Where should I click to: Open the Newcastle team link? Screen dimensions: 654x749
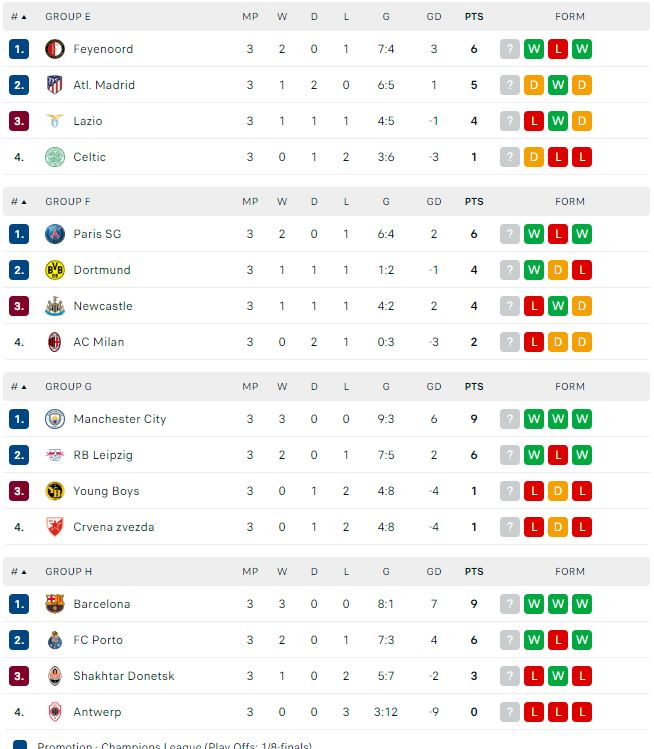point(102,306)
